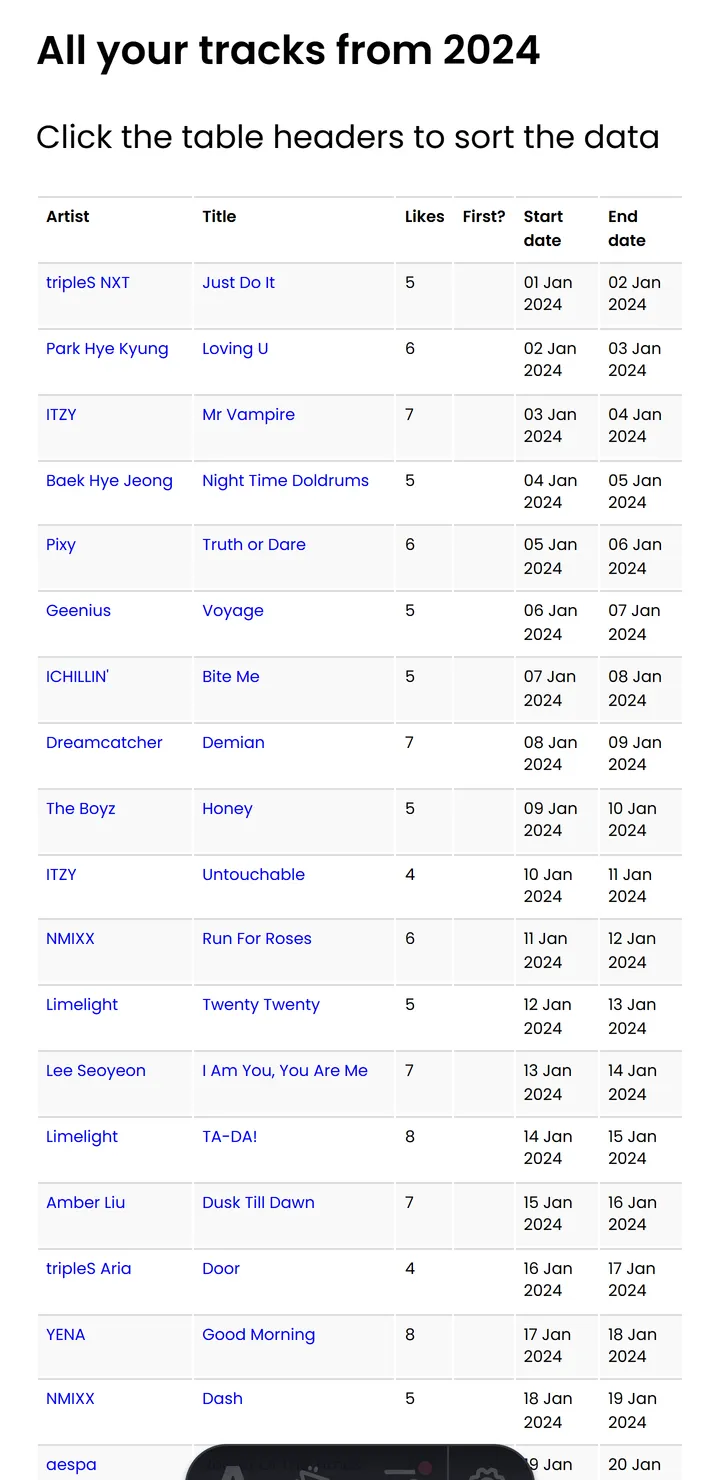
Task: Open the Dreamcatcher artist link
Action: [104, 742]
